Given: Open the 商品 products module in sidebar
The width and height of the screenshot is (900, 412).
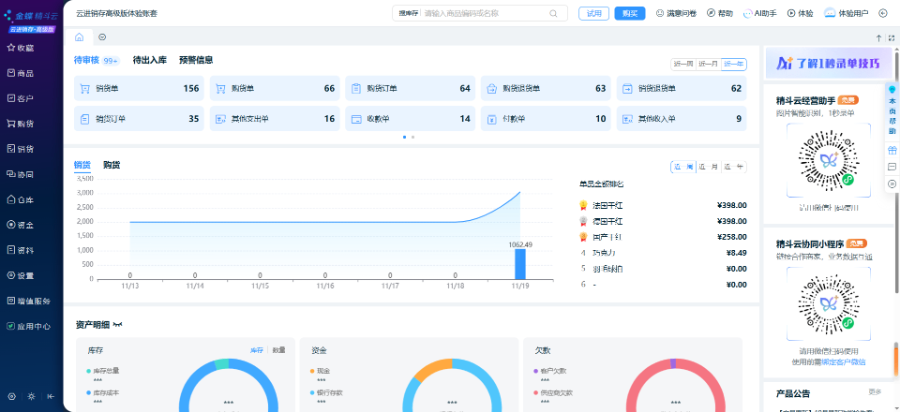Looking at the screenshot, I should 20,73.
